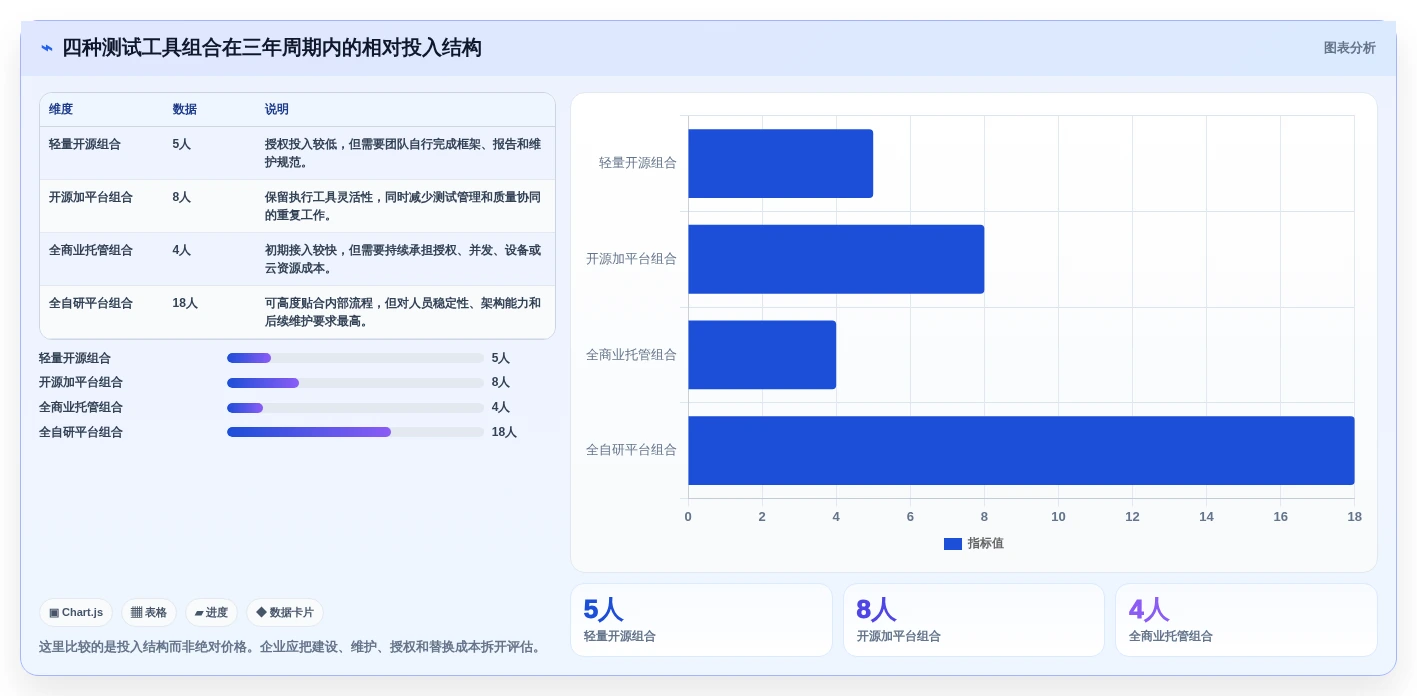Select table cell 全自研平台组合
The height and width of the screenshot is (696, 1417).
91,303
